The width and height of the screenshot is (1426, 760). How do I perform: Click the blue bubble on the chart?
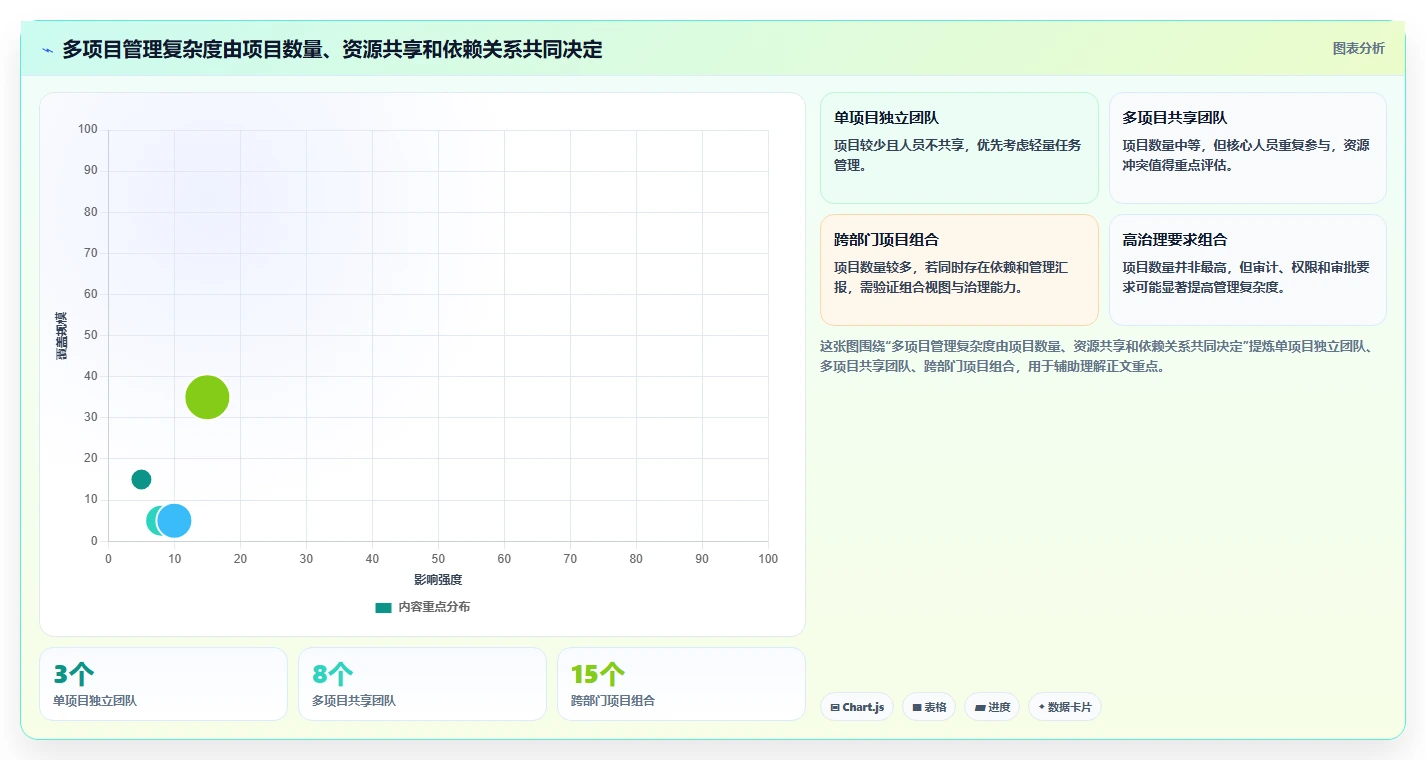pyautogui.click(x=174, y=520)
